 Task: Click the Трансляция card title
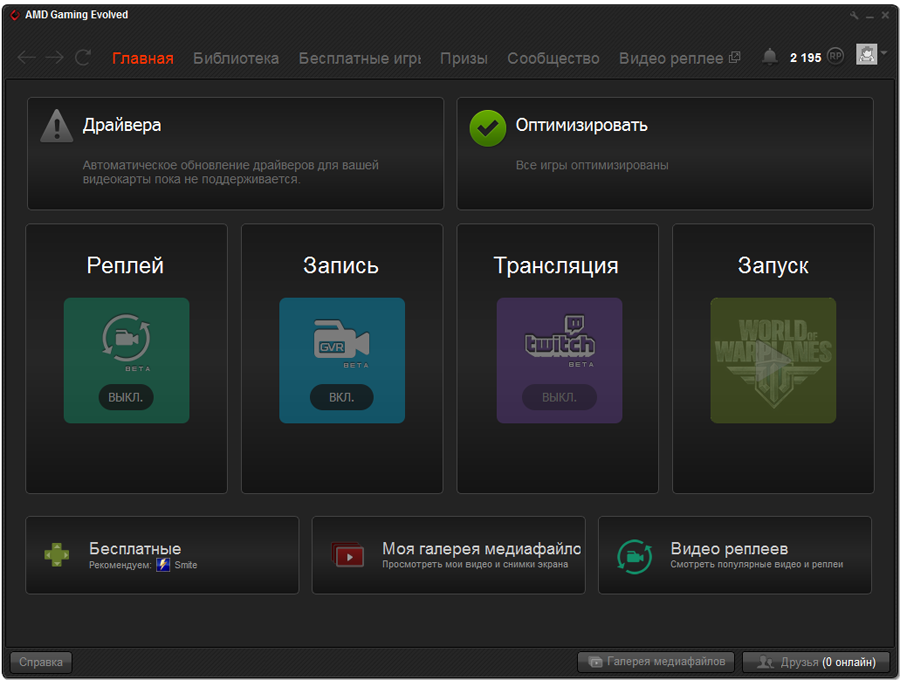pos(556,266)
